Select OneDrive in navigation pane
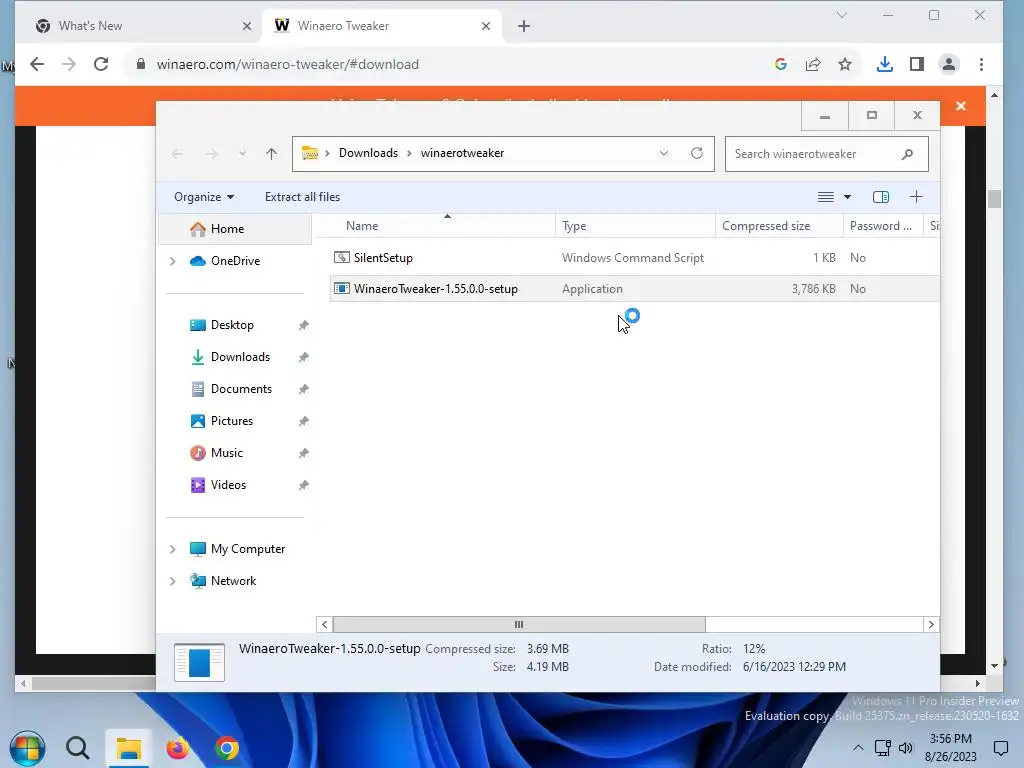Image resolution: width=1024 pixels, height=768 pixels. [x=235, y=261]
